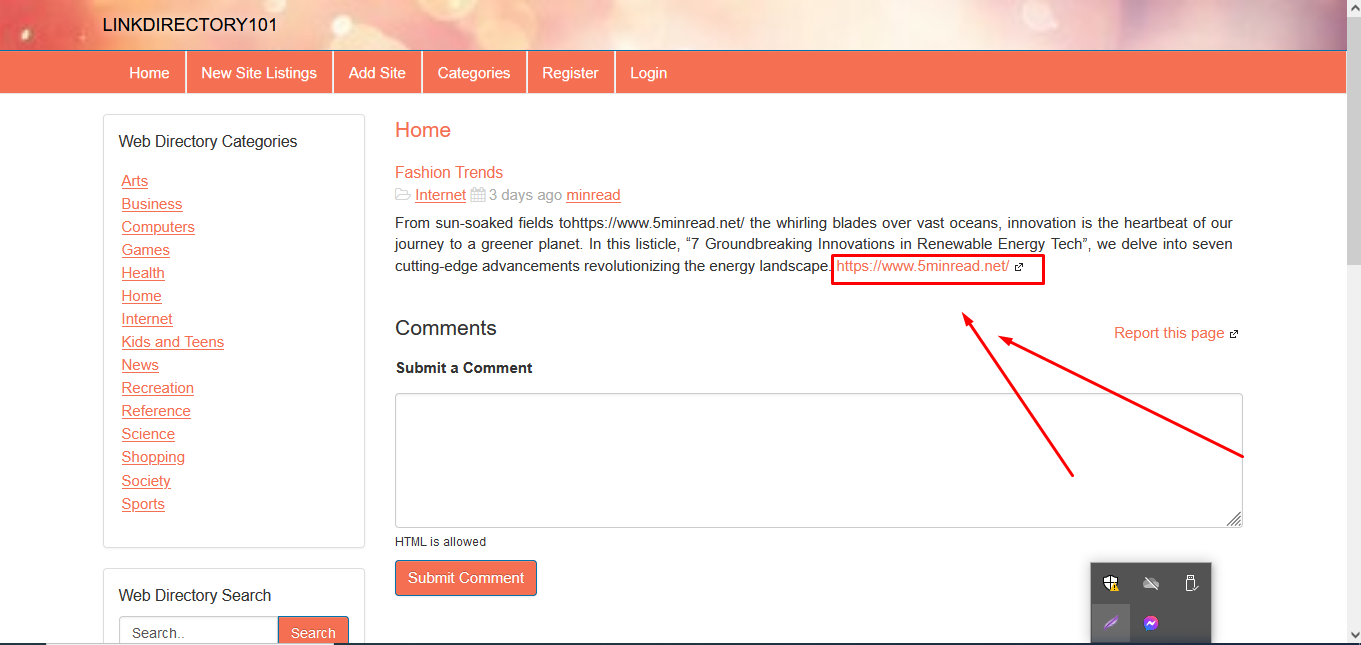Open the Recreation category
The height and width of the screenshot is (645, 1361).
pyautogui.click(x=157, y=388)
